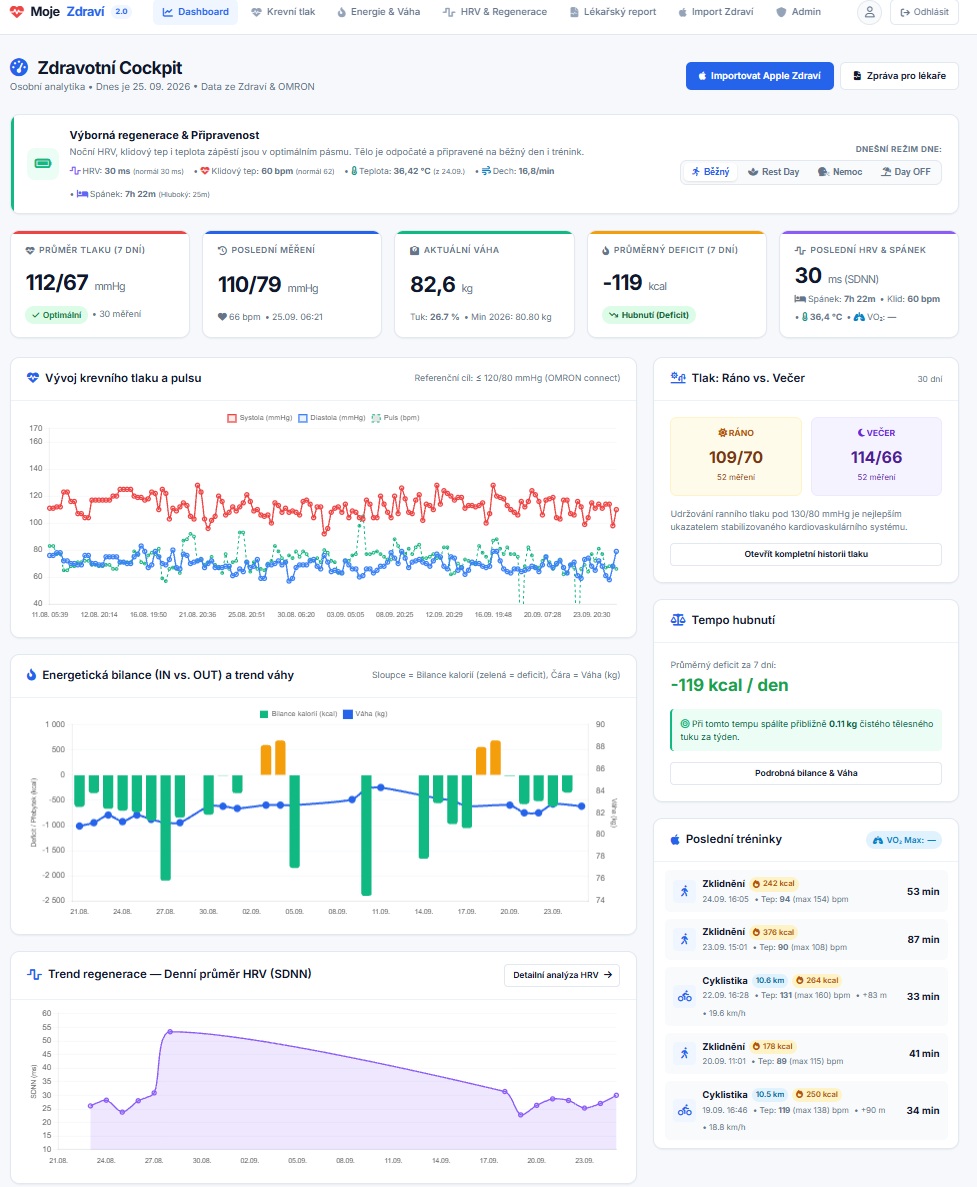Open the user profile icon button
This screenshot has height=1187, width=977.
870,12
